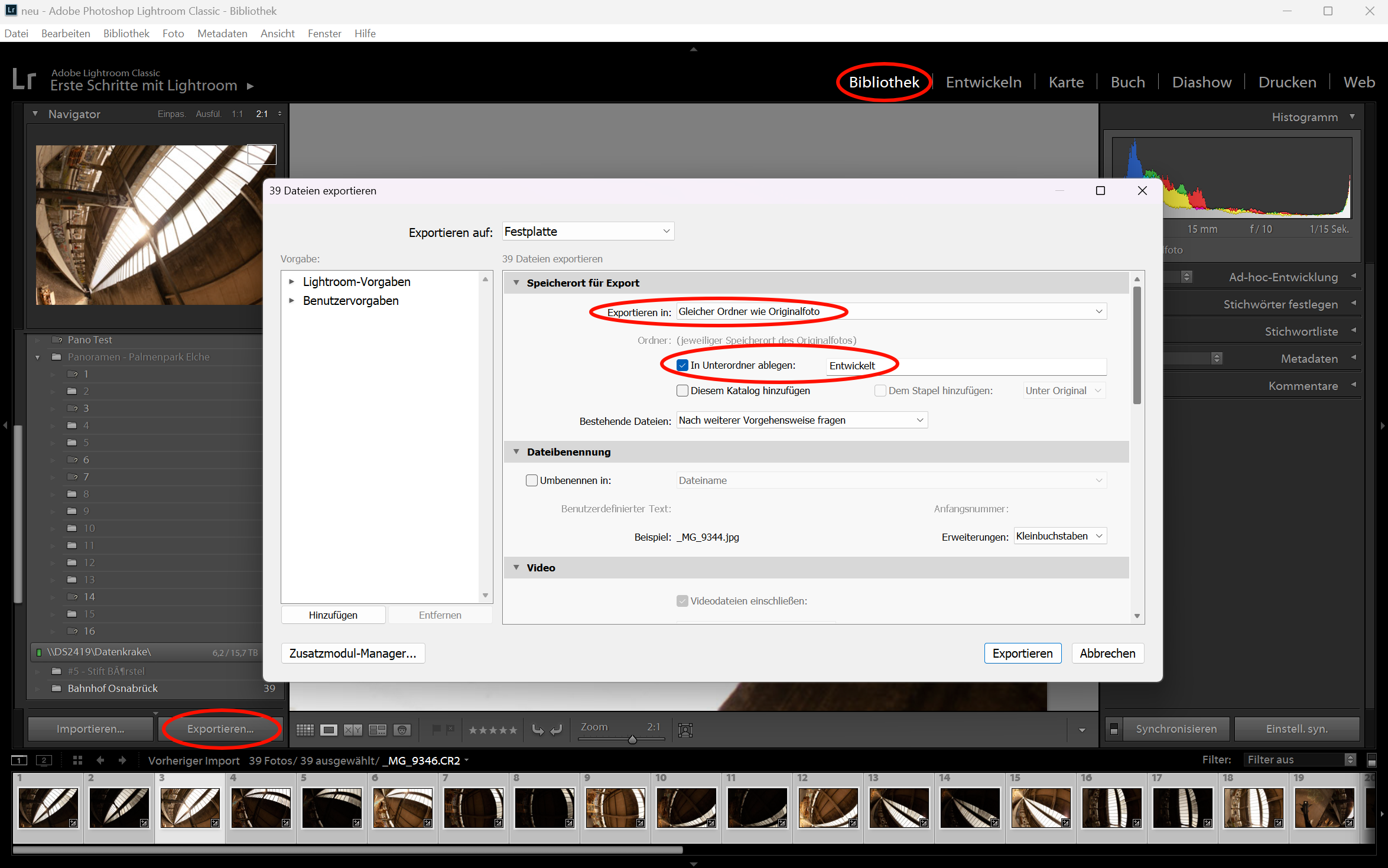Hide filmstrip panel bottom arrow
Viewport: 1388px width, 868px height.
pos(694,864)
